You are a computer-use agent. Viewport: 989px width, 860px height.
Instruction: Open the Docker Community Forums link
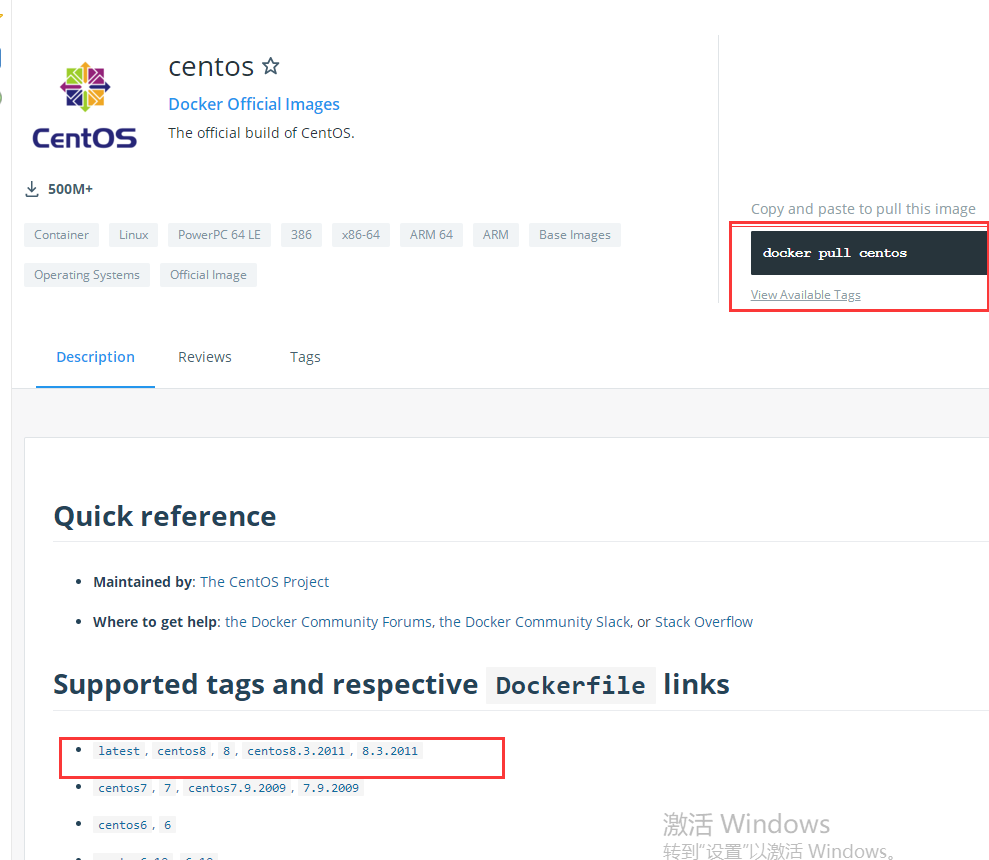point(328,622)
